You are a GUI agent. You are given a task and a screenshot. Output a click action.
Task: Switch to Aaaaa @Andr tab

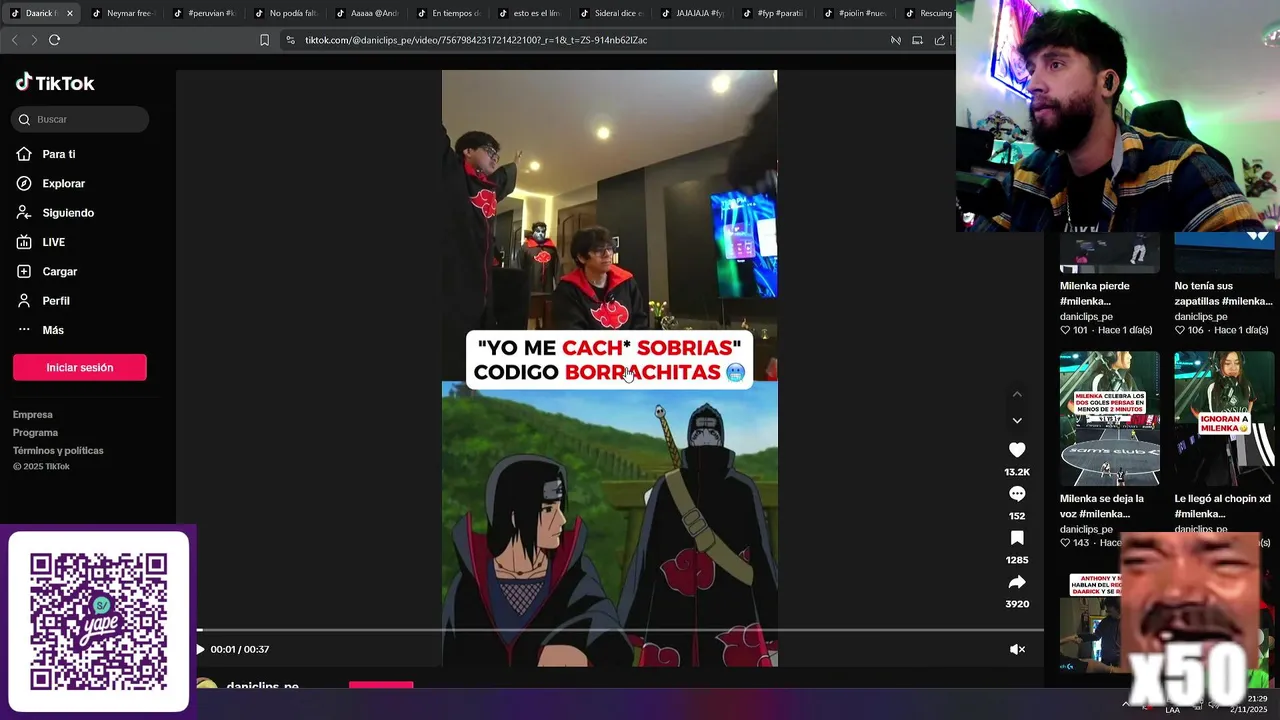click(x=368, y=14)
